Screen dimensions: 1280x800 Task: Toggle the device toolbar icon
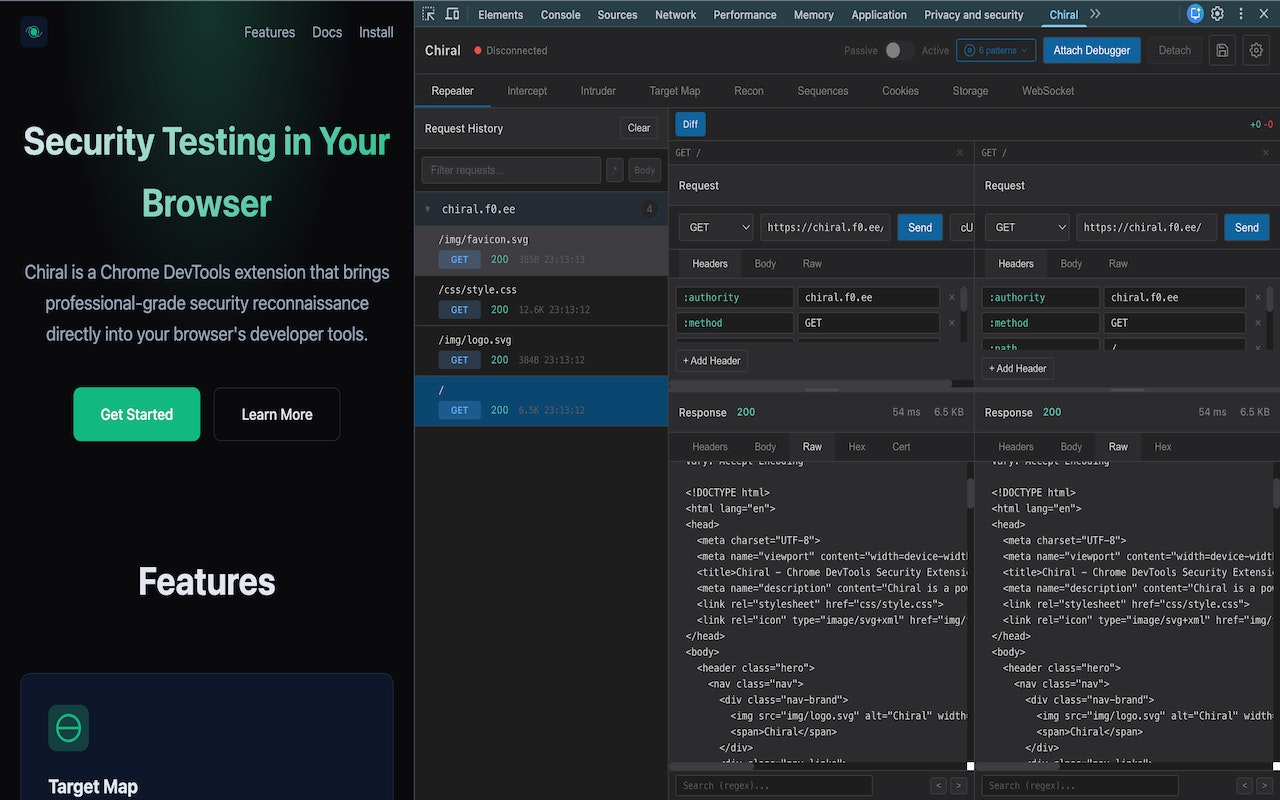[x=452, y=14]
